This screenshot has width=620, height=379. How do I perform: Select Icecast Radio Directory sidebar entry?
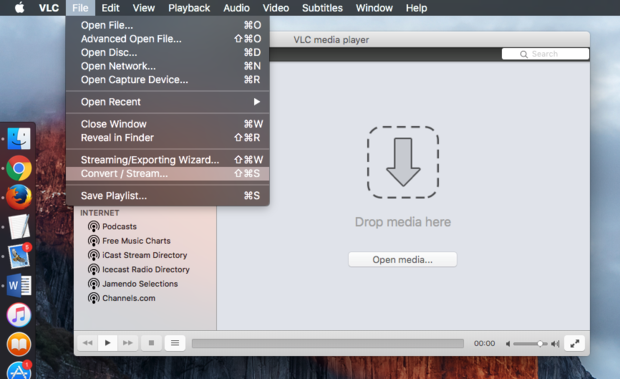(x=146, y=270)
